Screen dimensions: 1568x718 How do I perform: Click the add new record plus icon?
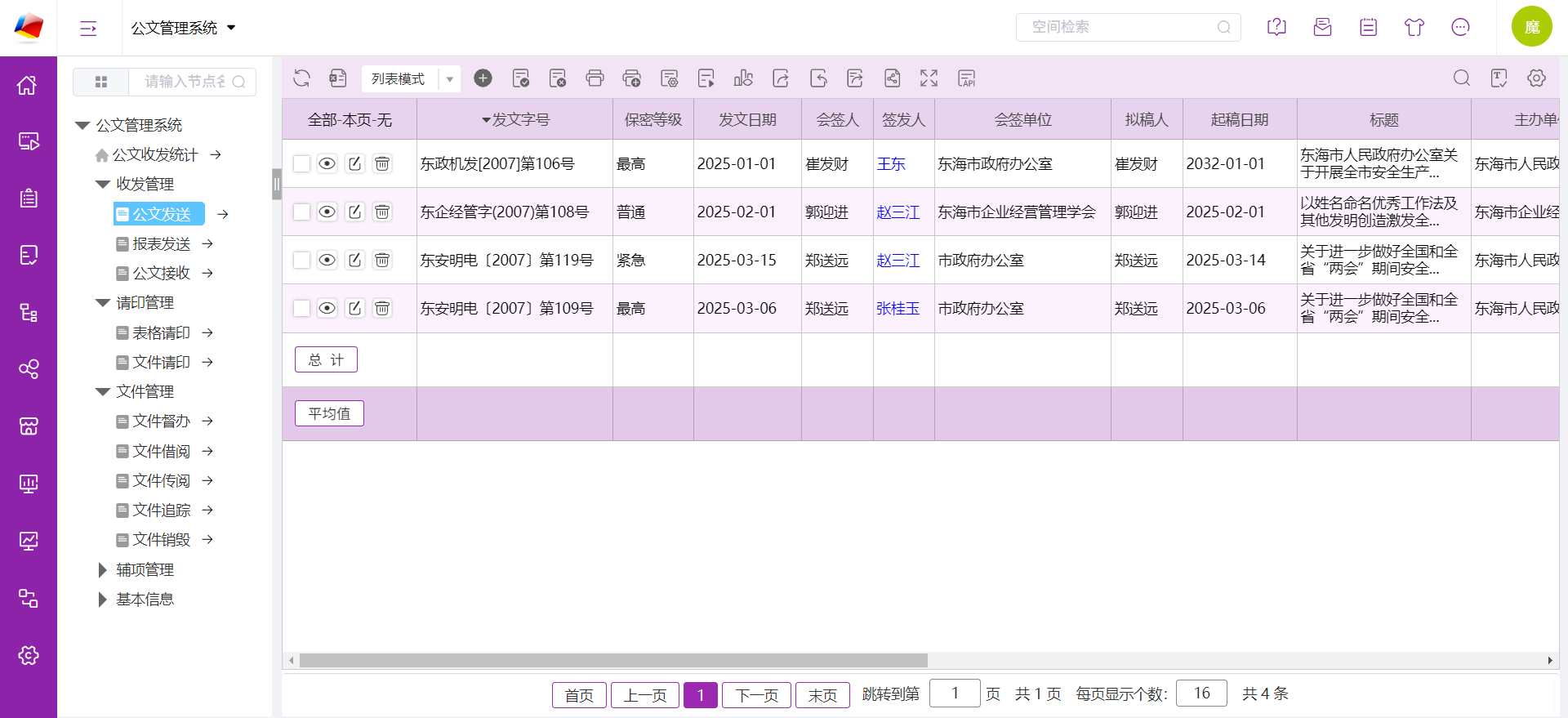483,78
